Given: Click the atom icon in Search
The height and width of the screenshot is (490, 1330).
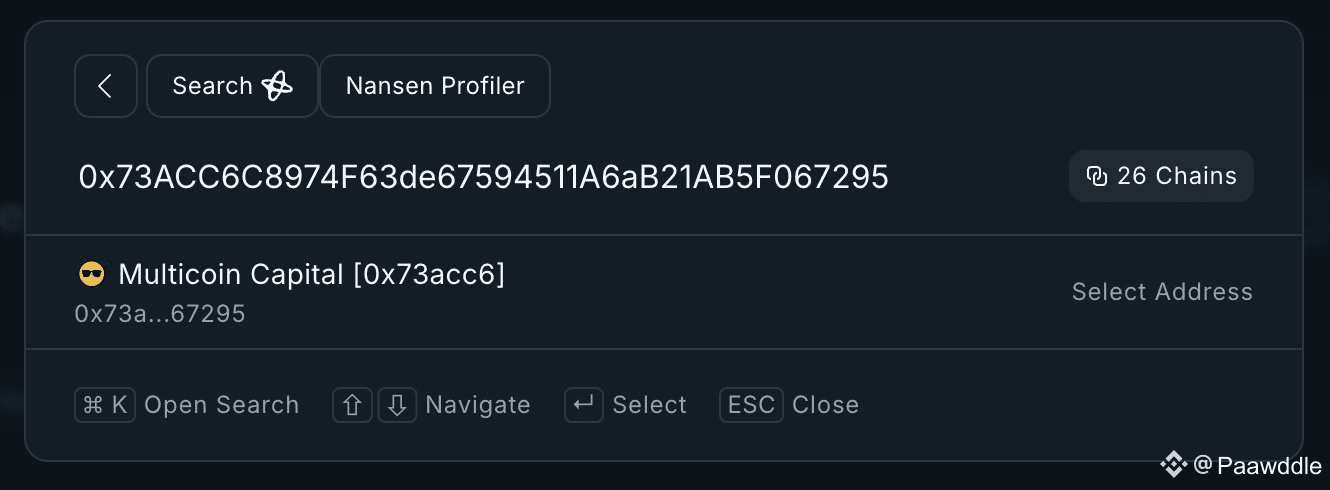Looking at the screenshot, I should tap(277, 87).
